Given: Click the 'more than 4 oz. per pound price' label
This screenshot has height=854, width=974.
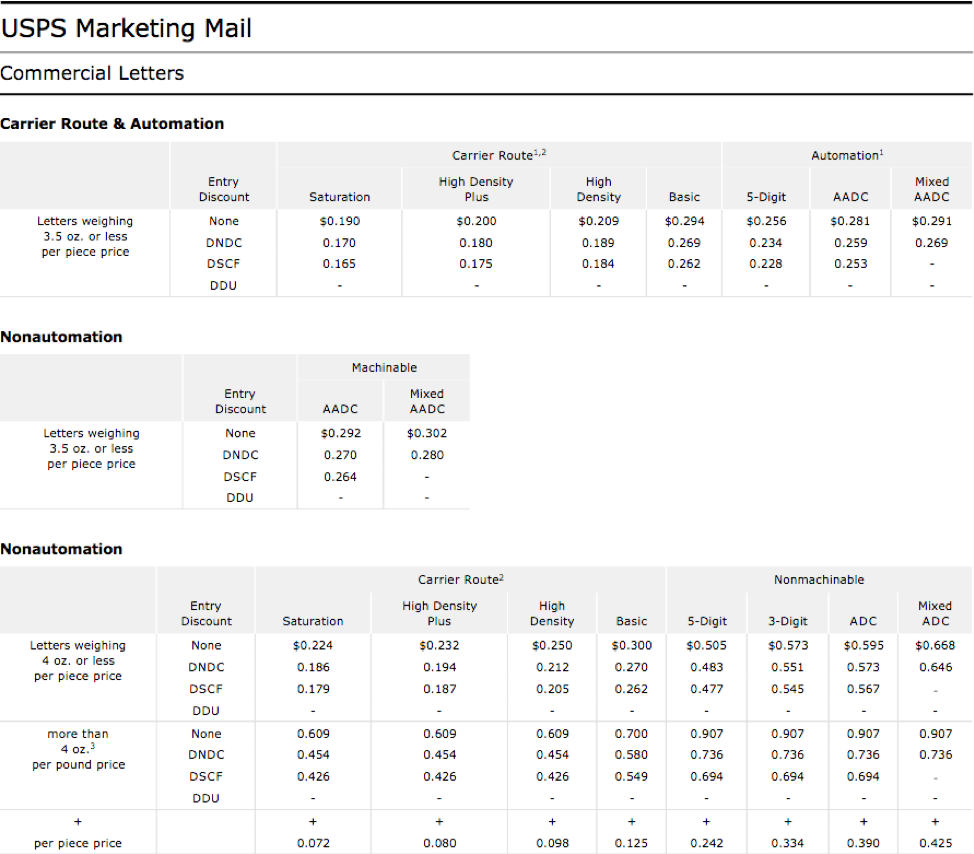Looking at the screenshot, I should pyautogui.click(x=78, y=749).
